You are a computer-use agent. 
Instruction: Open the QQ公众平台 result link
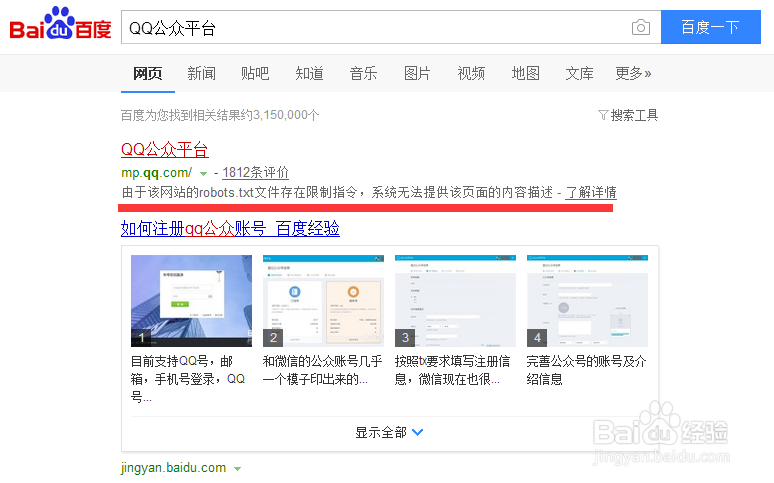(165, 149)
